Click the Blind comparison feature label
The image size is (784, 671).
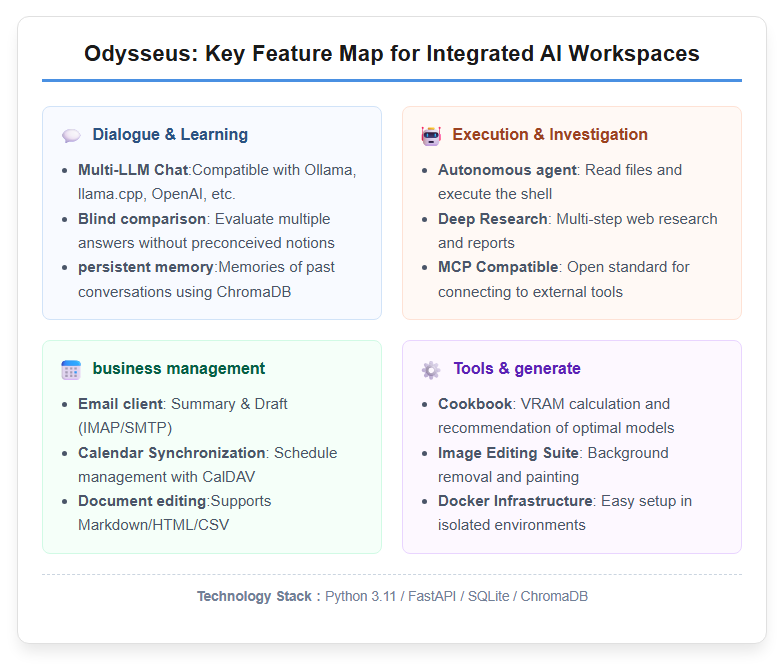tap(142, 219)
